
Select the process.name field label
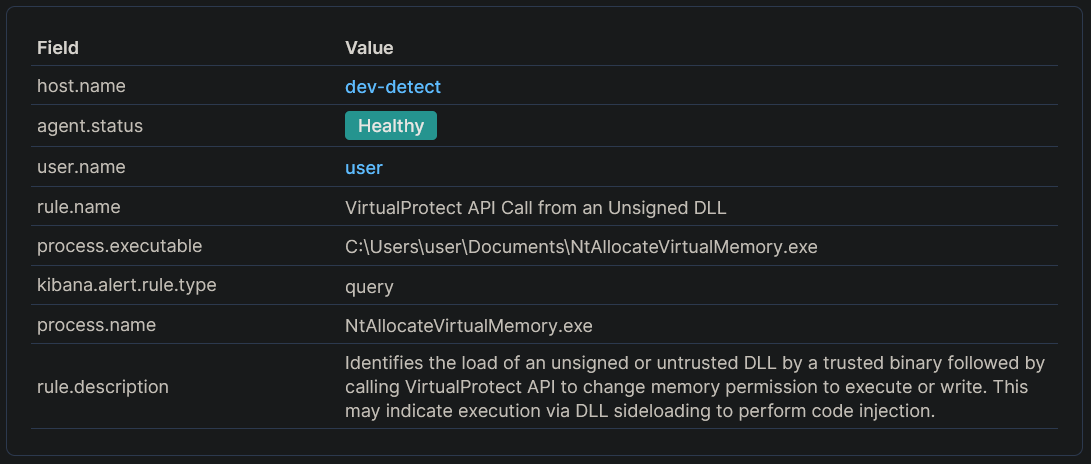(x=96, y=325)
